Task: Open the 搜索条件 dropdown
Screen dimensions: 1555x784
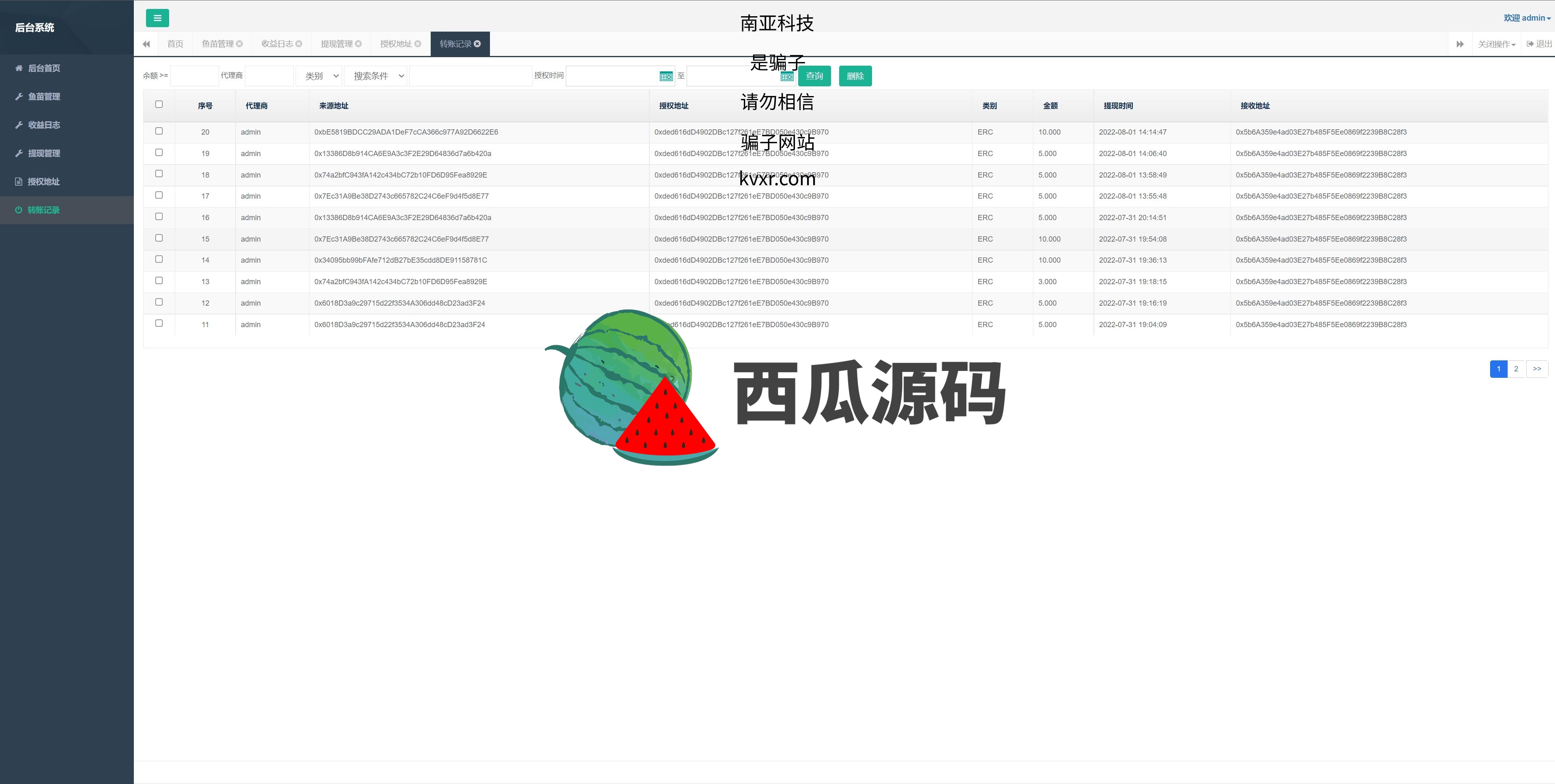Action: tap(376, 76)
